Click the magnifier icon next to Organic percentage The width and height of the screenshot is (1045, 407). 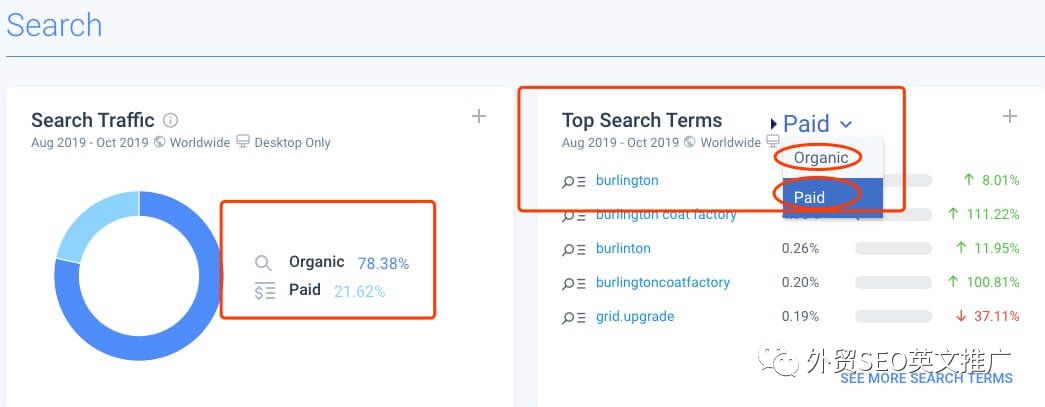[x=263, y=263]
